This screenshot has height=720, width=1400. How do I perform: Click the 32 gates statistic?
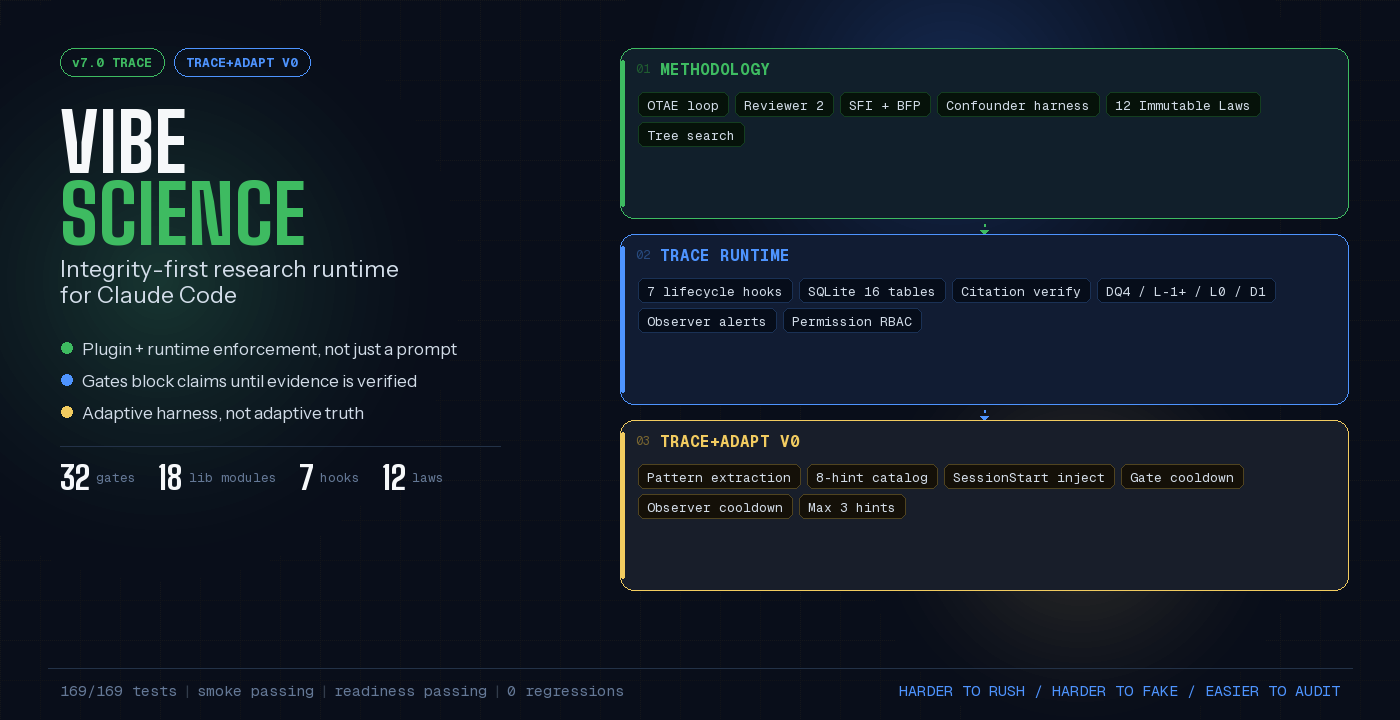[97, 478]
